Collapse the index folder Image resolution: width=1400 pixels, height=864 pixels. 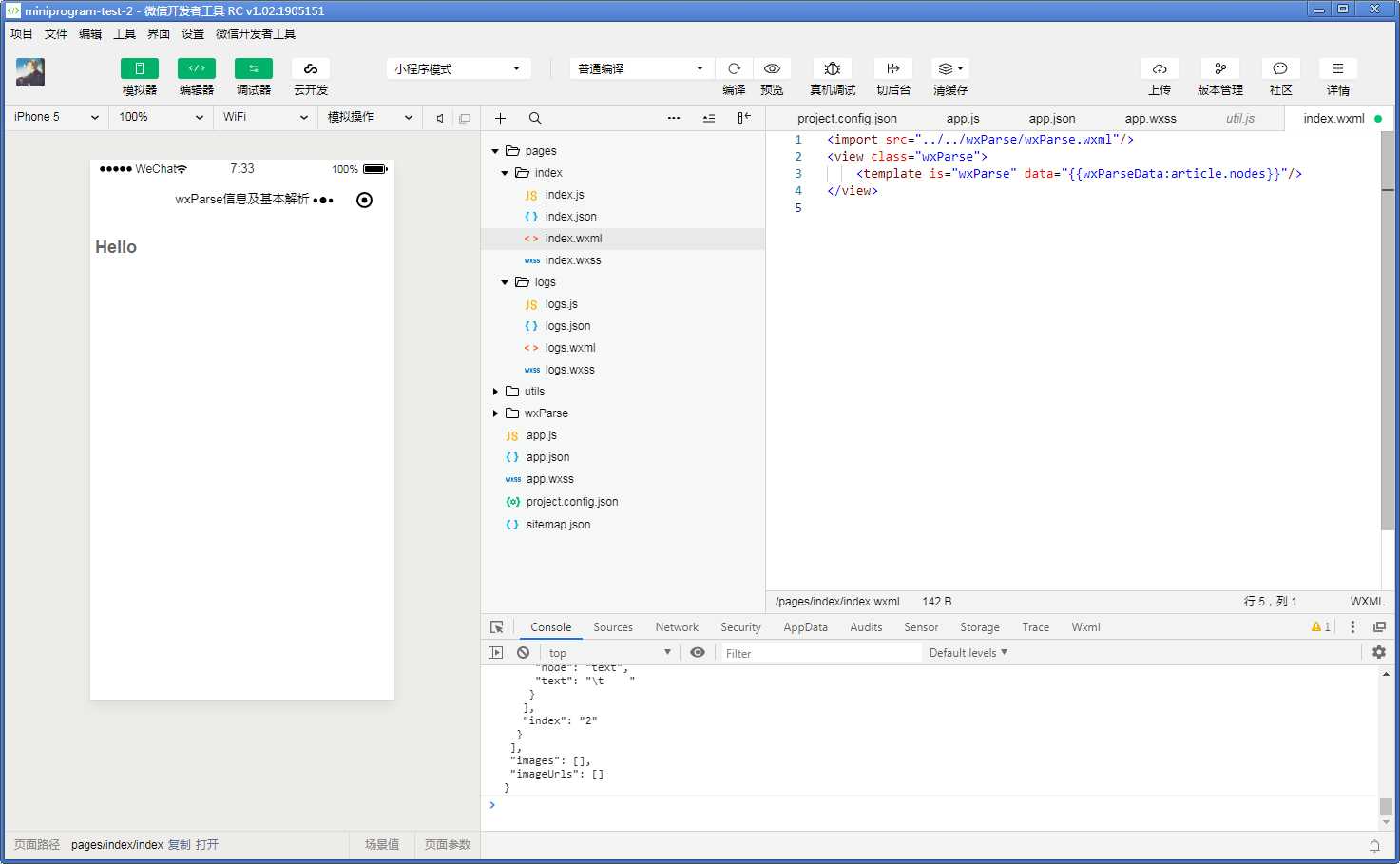(505, 173)
